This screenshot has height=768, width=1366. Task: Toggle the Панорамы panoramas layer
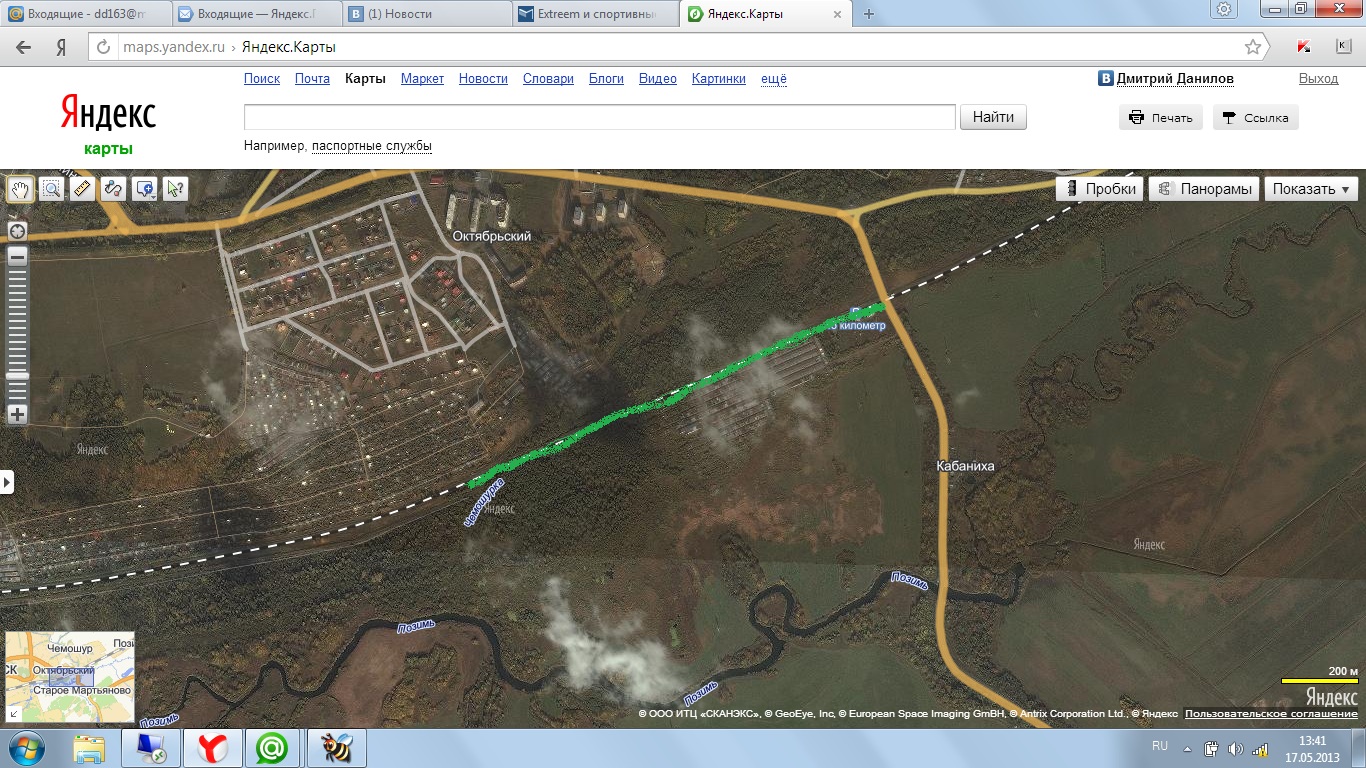point(1203,189)
